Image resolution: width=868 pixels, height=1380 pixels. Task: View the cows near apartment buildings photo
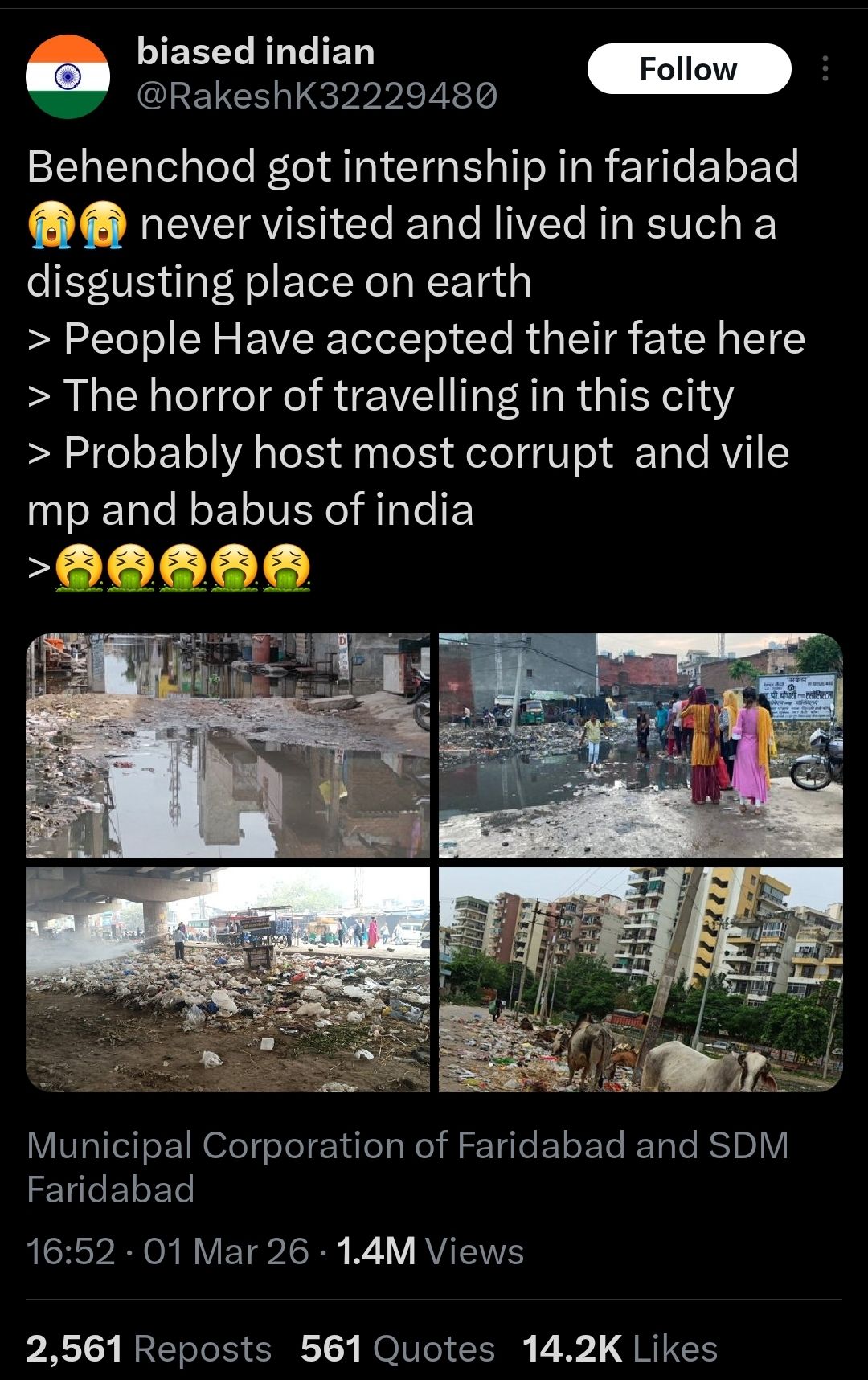(x=641, y=979)
